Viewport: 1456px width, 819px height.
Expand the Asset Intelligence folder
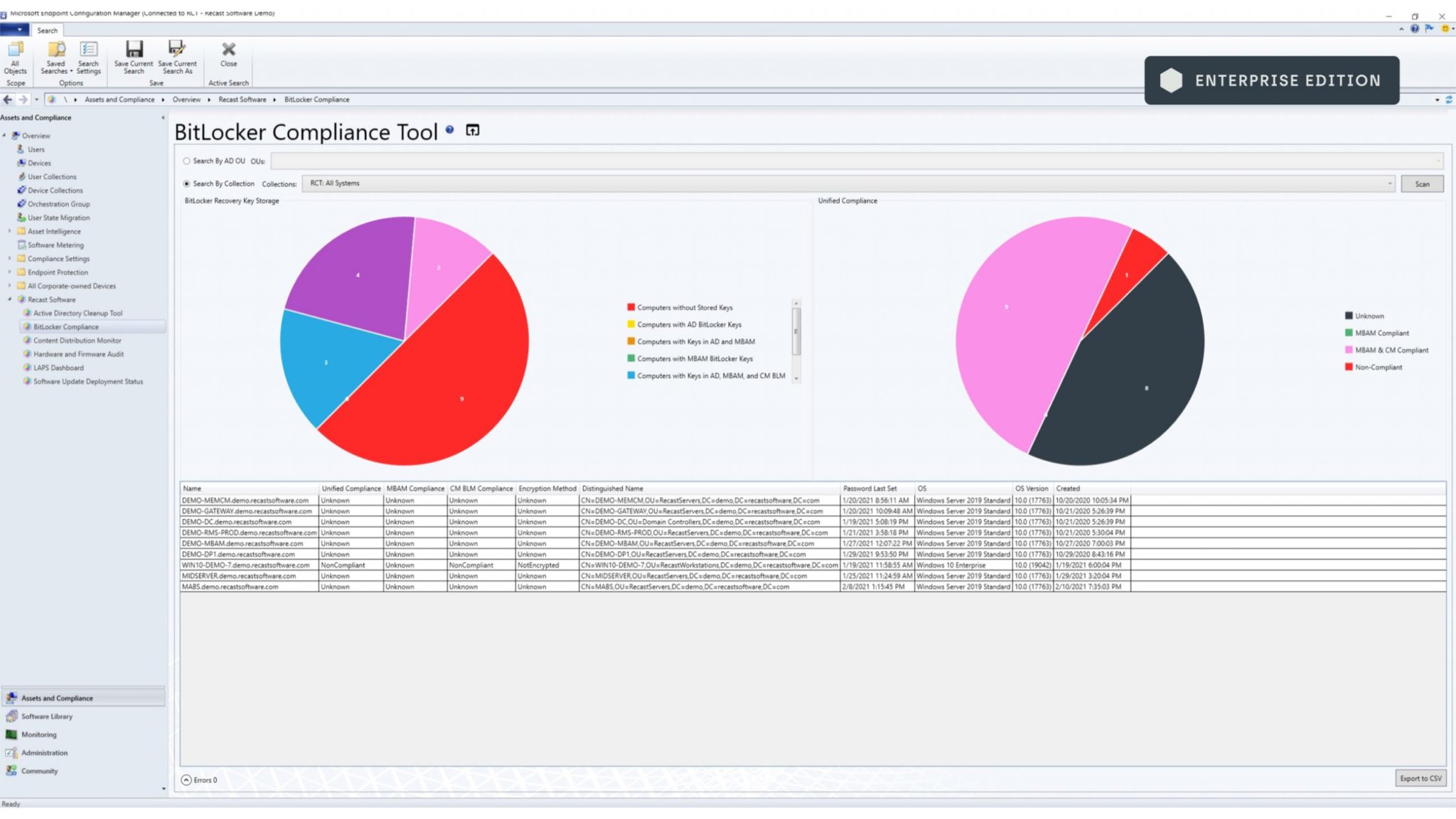[9, 231]
